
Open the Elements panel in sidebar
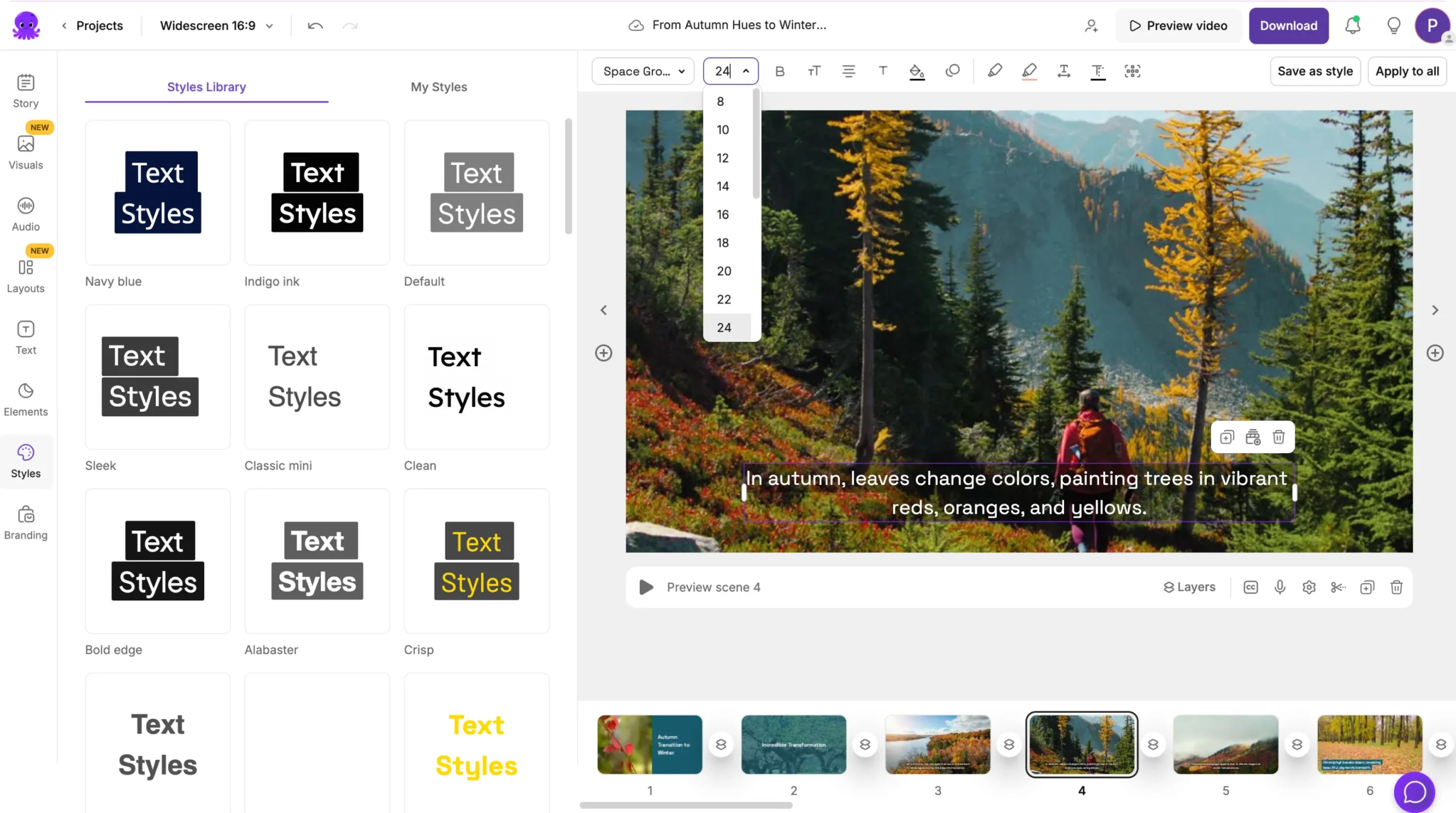26,399
